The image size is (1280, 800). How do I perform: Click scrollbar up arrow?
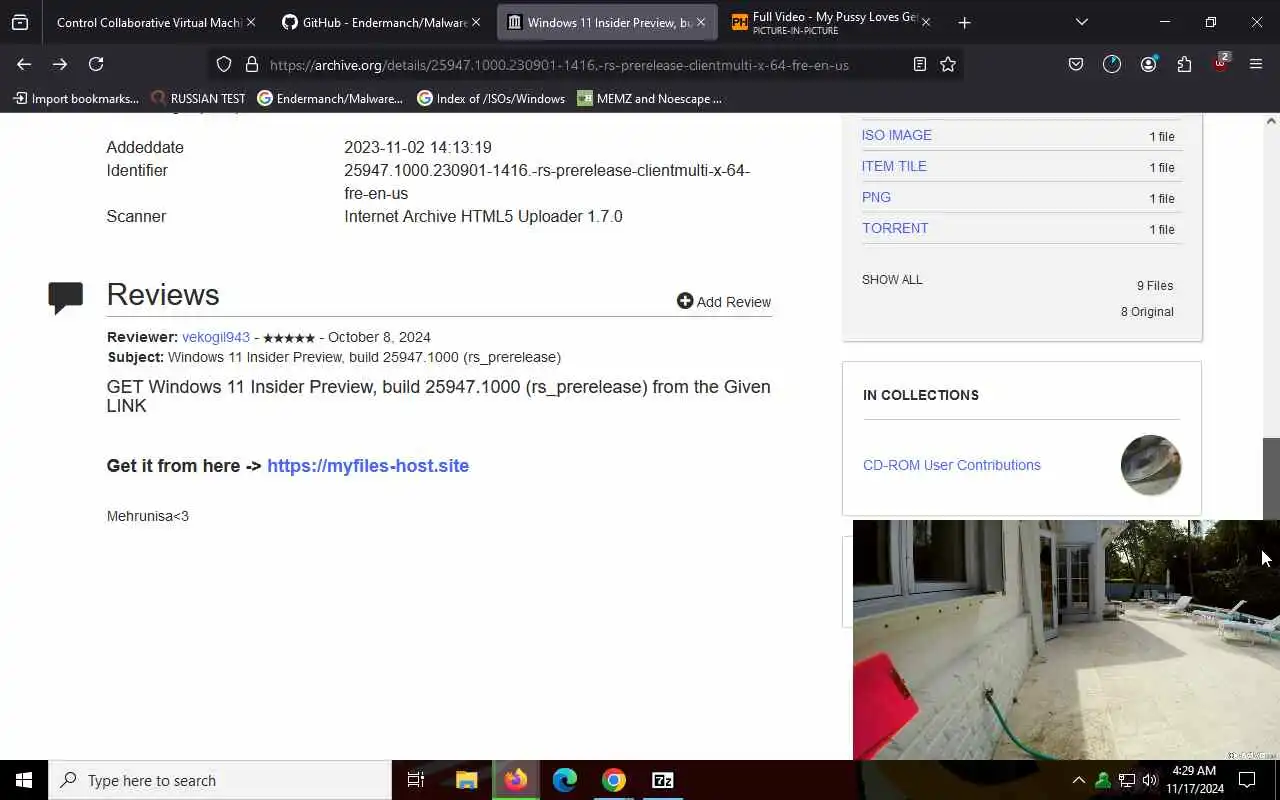click(x=1271, y=121)
